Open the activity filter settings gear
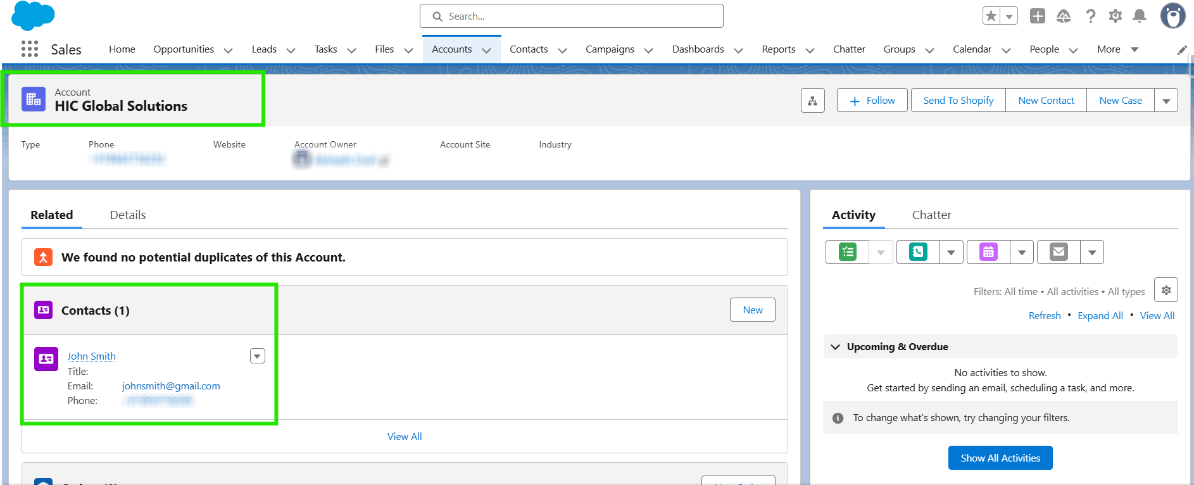Viewport: 1194px width, 485px height. point(1166,290)
